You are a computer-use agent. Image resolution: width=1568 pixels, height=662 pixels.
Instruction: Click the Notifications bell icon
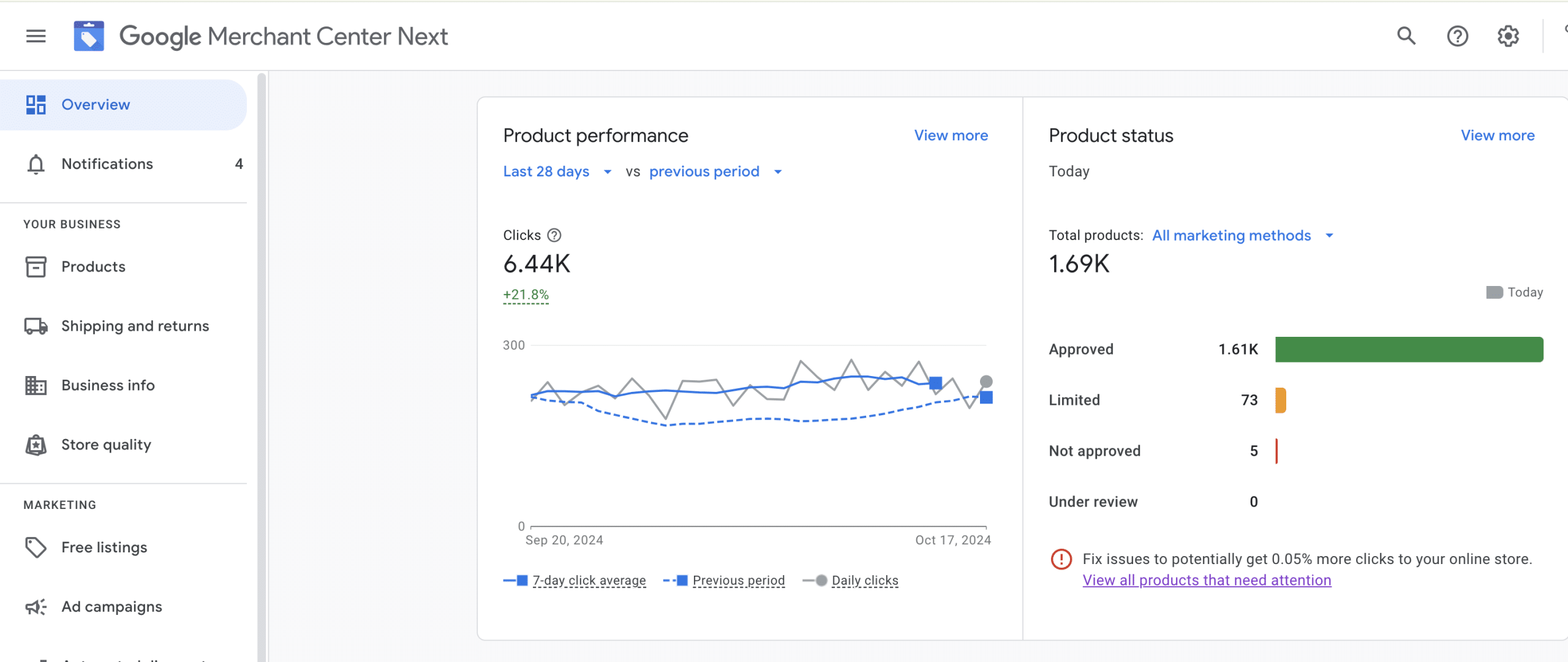pyautogui.click(x=36, y=164)
